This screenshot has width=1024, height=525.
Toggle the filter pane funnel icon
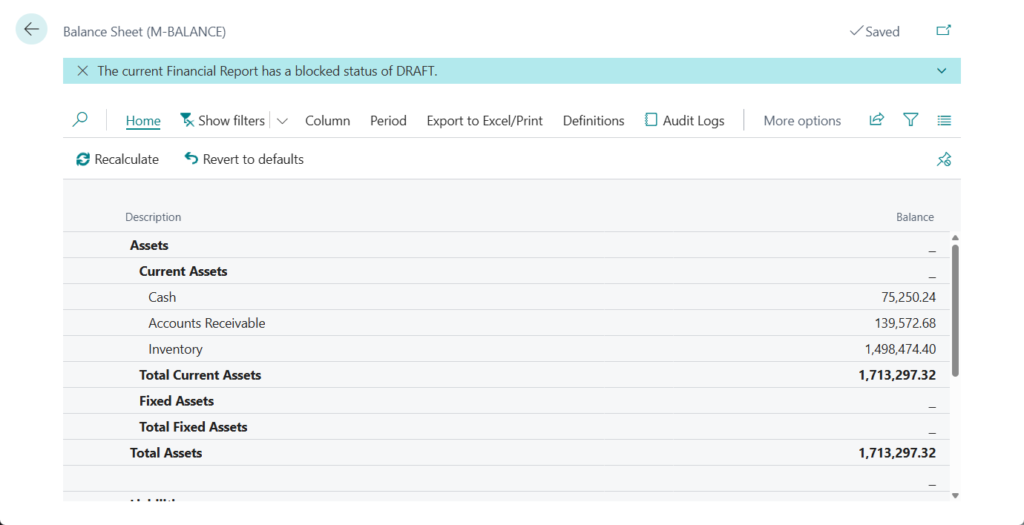click(x=910, y=120)
